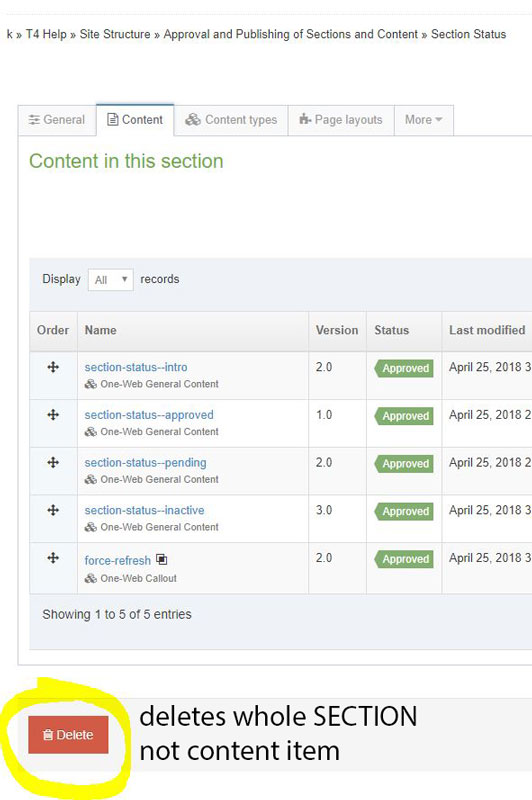Click content type icon under section-status--intro

coord(91,384)
